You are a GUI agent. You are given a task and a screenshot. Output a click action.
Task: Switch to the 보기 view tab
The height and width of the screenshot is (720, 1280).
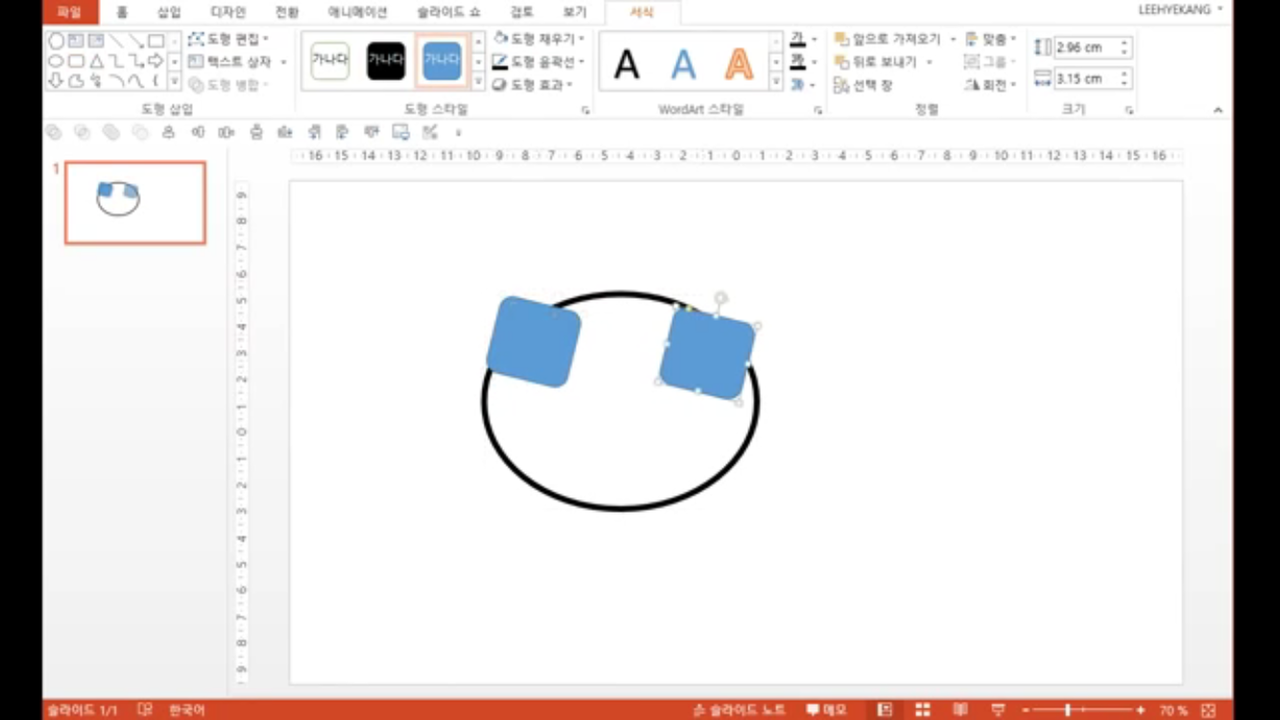pyautogui.click(x=574, y=12)
